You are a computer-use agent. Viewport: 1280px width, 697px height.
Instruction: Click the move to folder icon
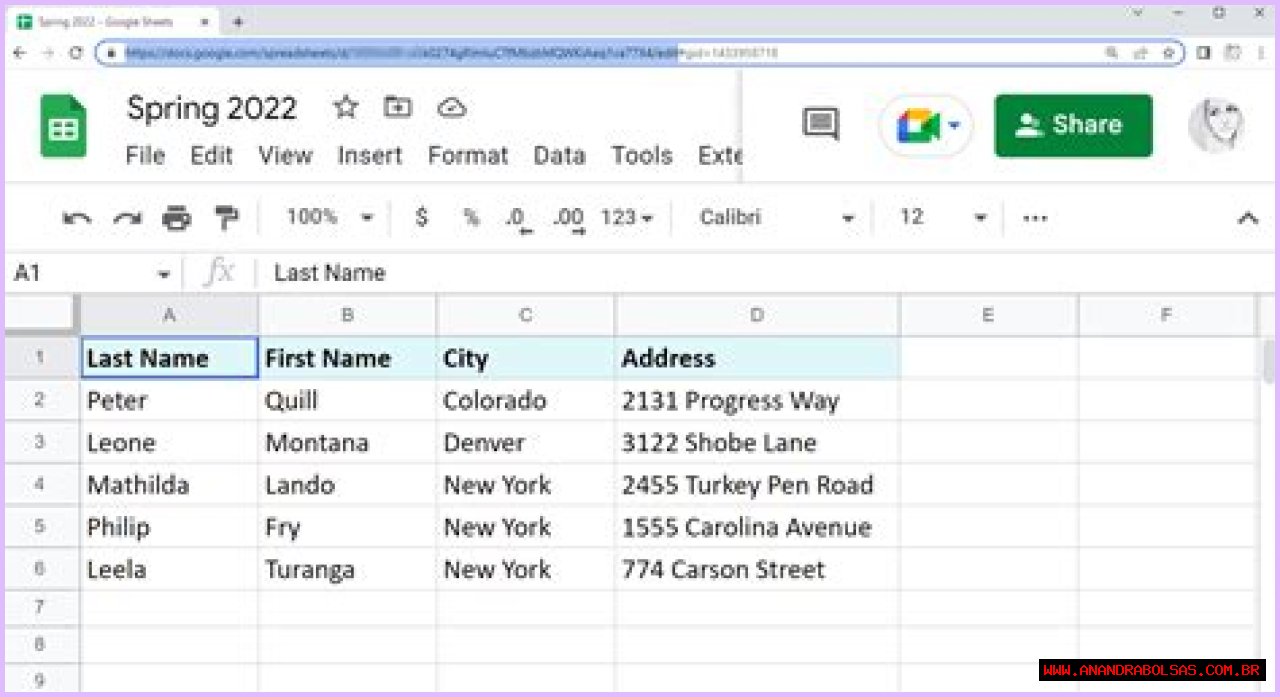398,108
